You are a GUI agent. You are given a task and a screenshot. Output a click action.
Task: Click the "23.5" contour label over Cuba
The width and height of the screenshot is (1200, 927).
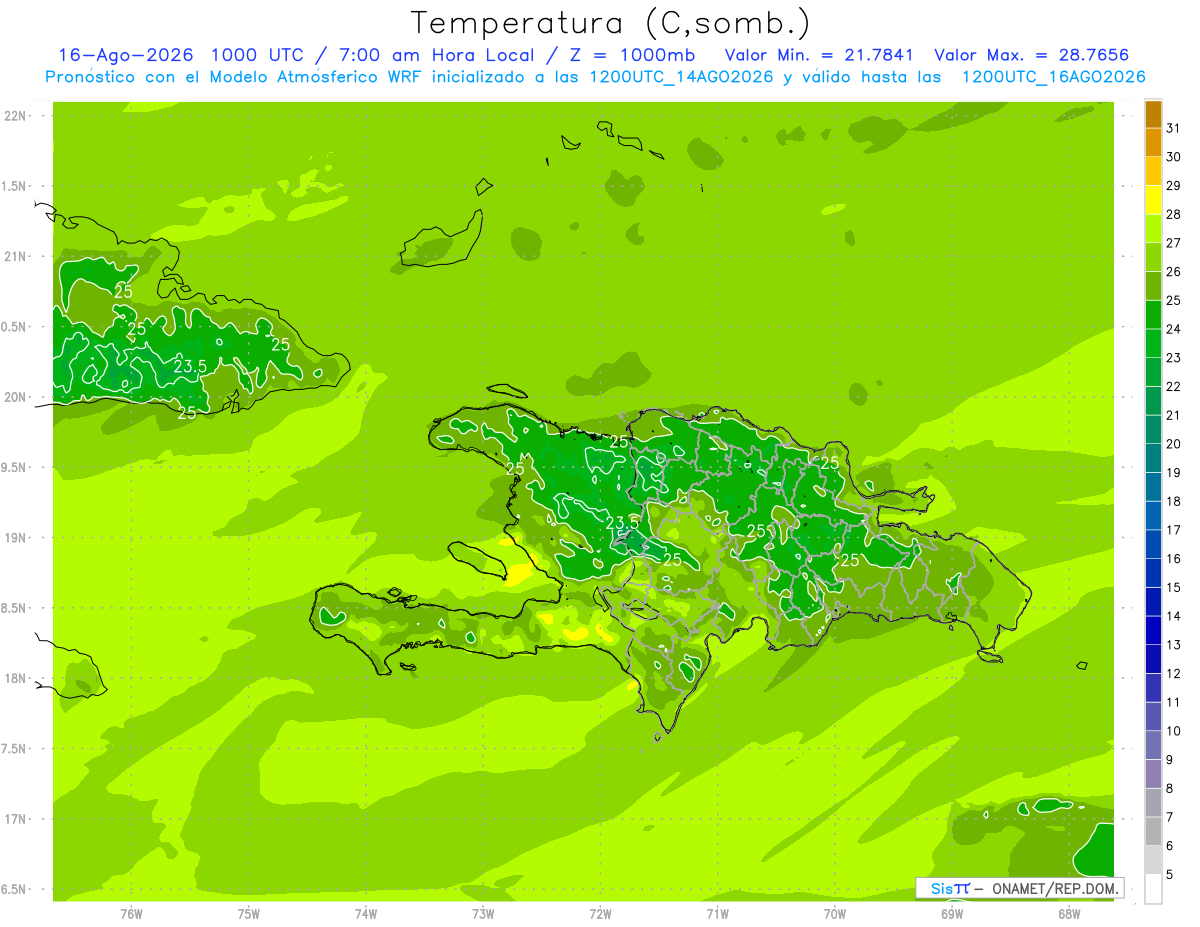190,367
